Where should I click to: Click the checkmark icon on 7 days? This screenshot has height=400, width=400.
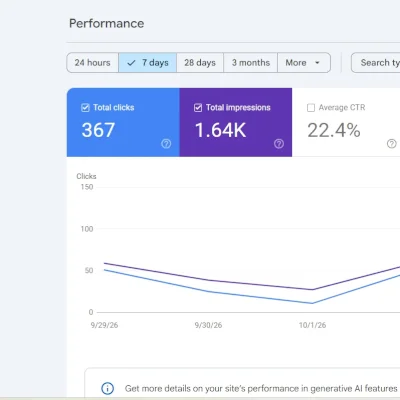click(x=131, y=63)
